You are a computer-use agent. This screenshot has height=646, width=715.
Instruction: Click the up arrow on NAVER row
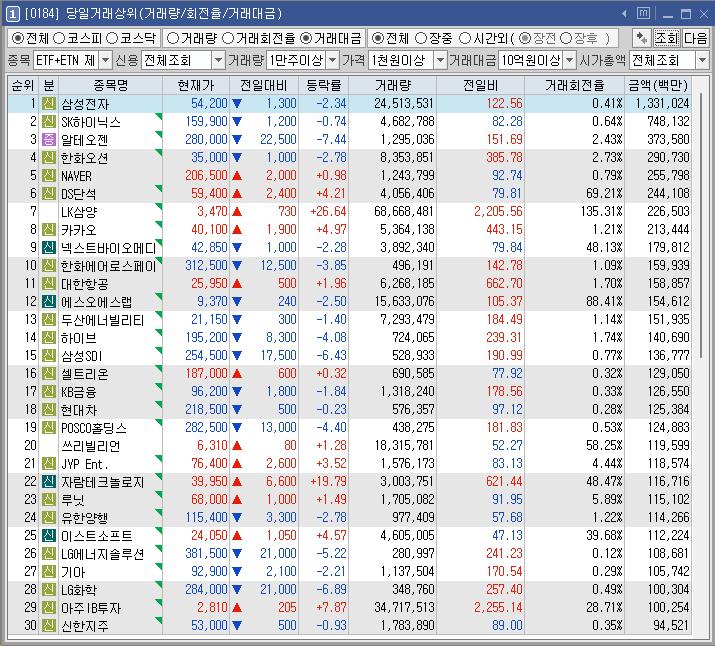pos(237,176)
